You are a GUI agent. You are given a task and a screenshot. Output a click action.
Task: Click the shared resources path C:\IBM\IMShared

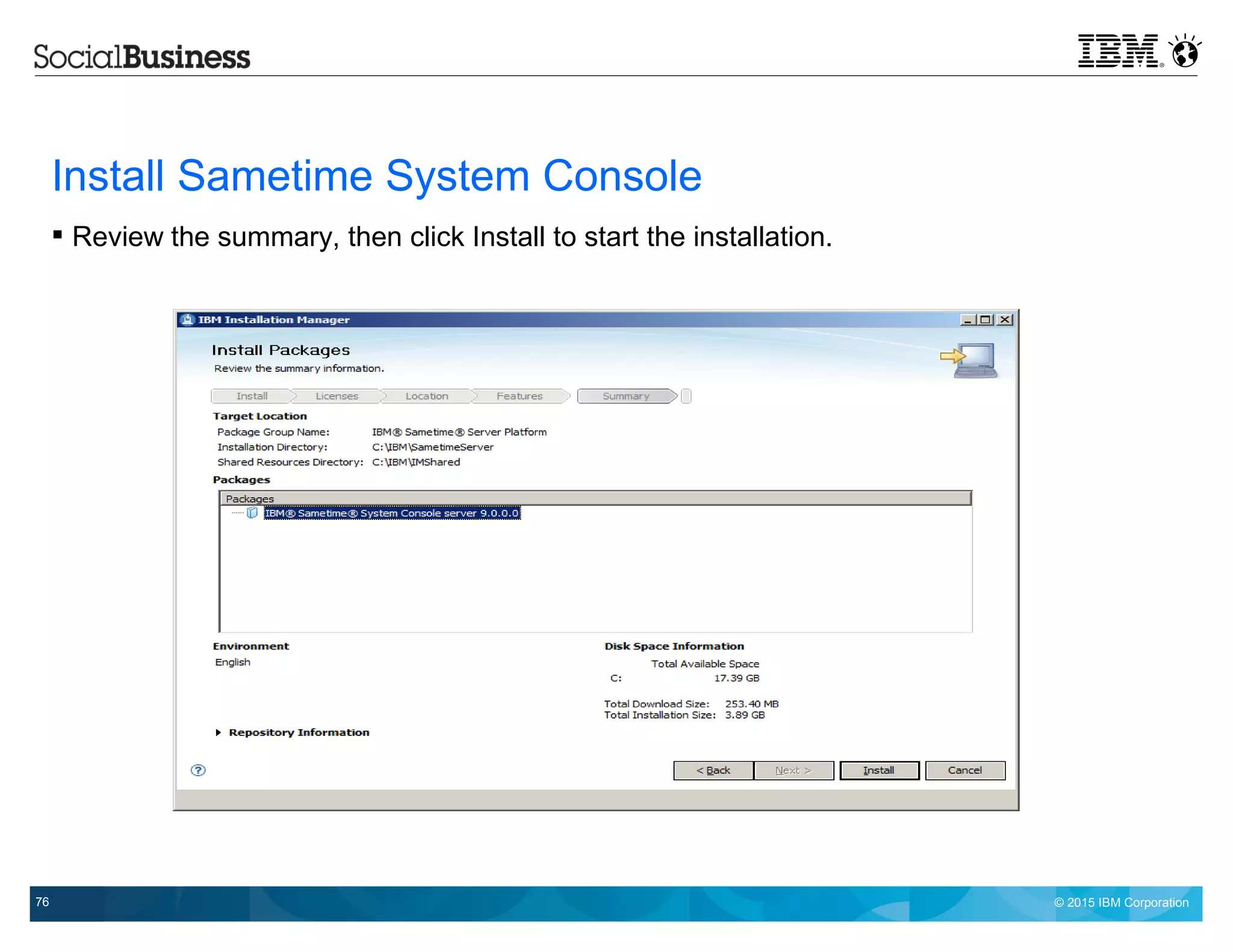click(416, 462)
